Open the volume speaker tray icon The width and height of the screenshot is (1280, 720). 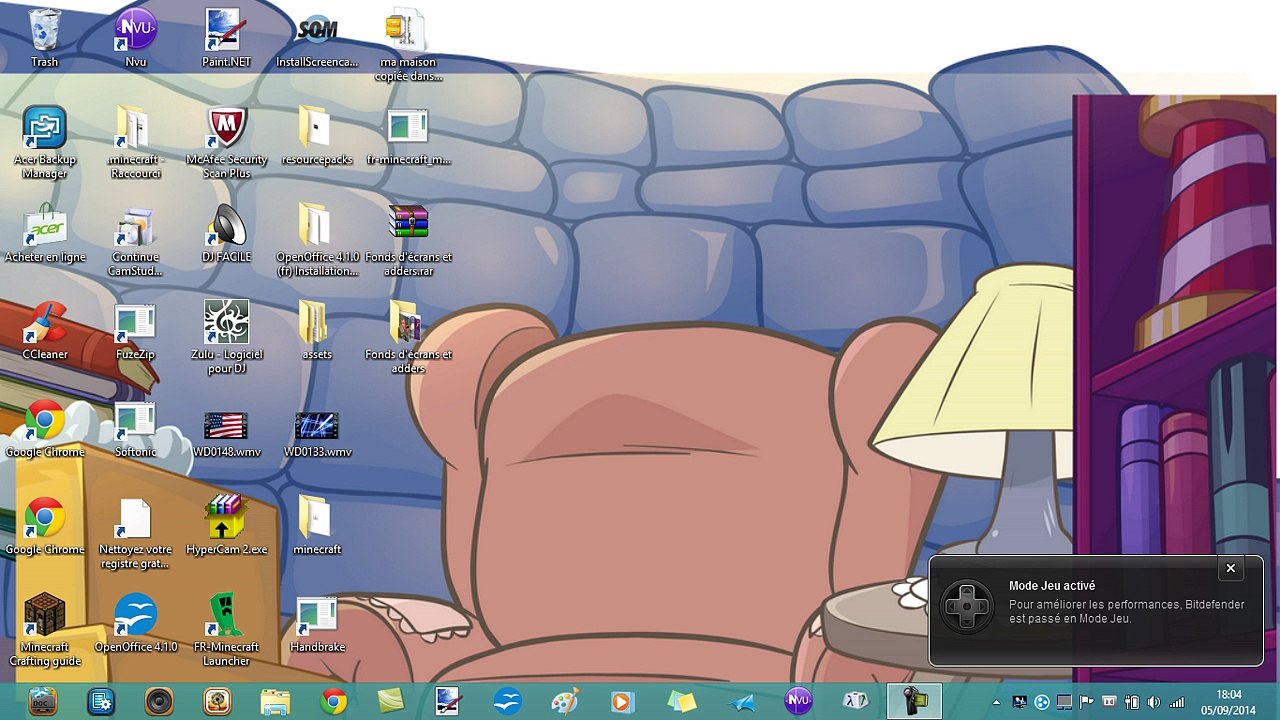click(x=1154, y=702)
